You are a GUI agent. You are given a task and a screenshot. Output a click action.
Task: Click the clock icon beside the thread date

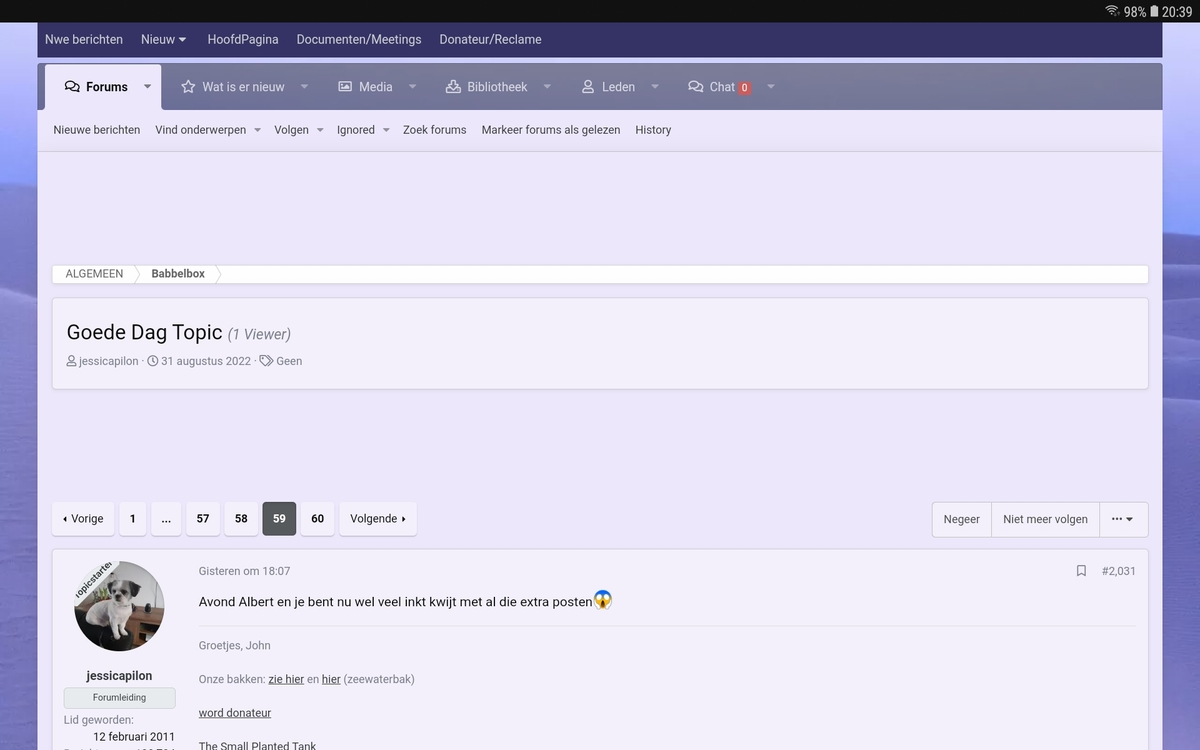point(153,361)
